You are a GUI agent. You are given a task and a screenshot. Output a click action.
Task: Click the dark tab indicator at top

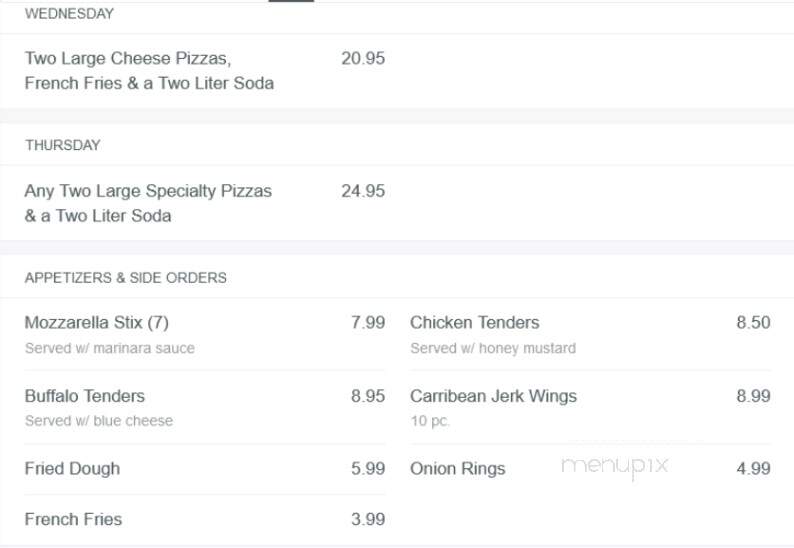tap(291, 1)
